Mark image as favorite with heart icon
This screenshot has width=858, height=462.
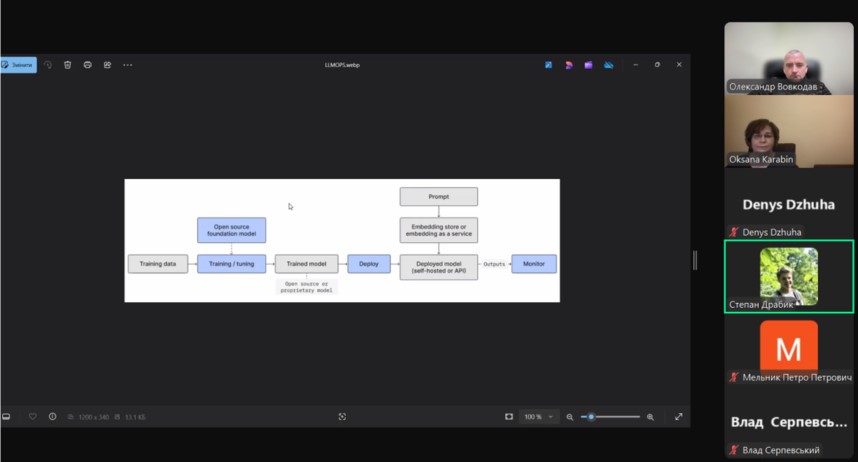point(33,416)
